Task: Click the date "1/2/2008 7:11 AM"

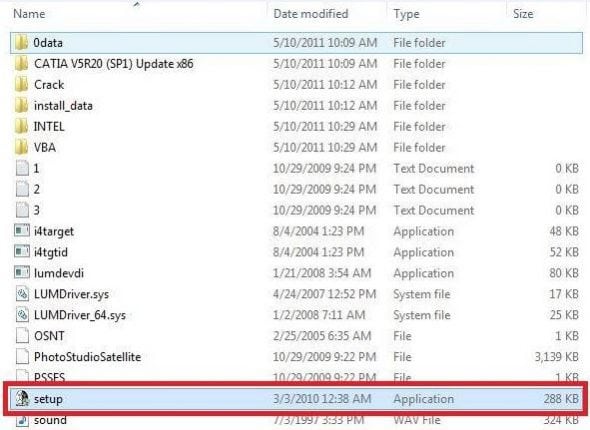Action: pyautogui.click(x=319, y=315)
